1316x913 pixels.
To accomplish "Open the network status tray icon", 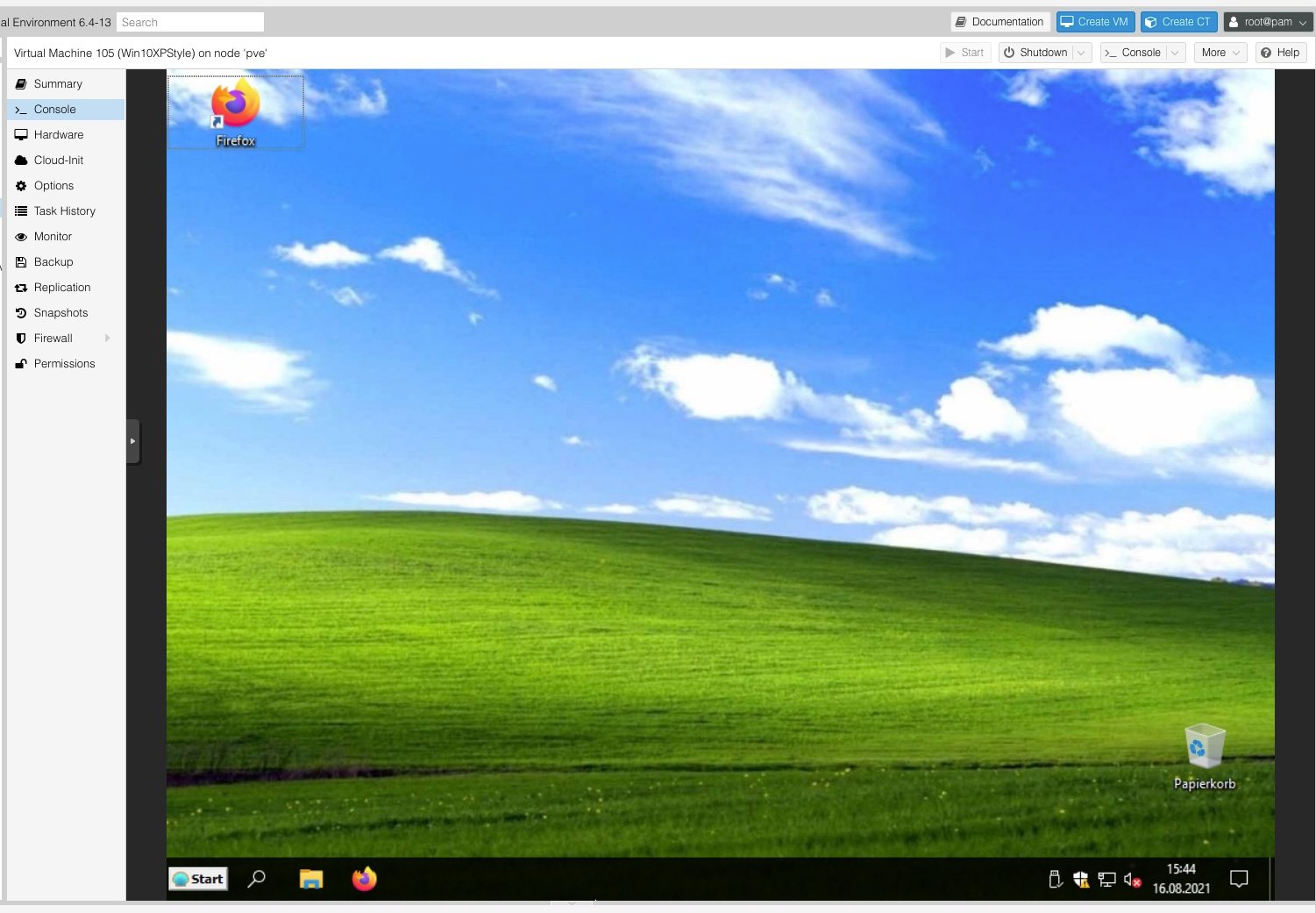I will tap(1106, 879).
